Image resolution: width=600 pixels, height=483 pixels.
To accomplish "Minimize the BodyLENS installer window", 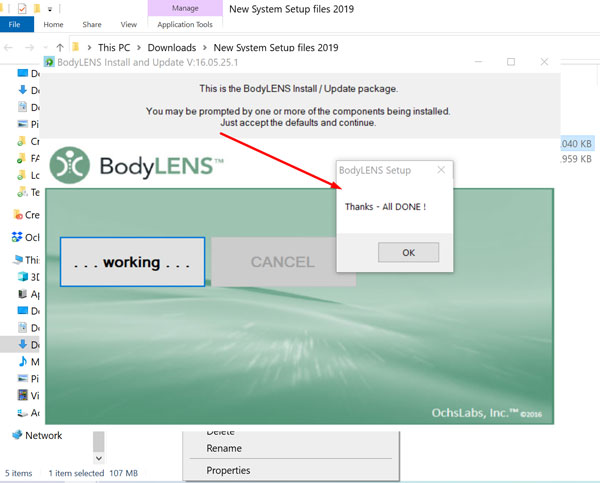I will pyautogui.click(x=478, y=62).
